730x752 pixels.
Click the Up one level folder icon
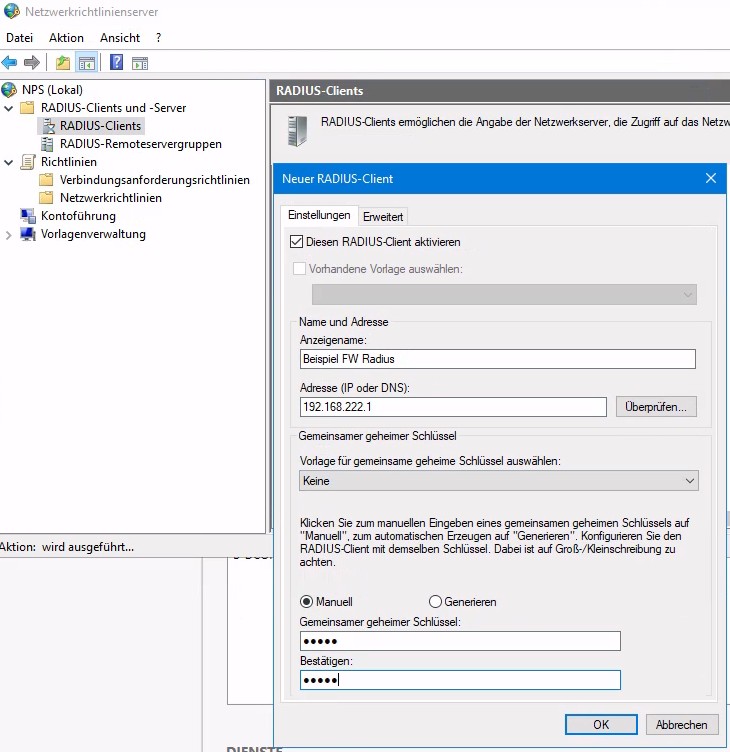63,63
